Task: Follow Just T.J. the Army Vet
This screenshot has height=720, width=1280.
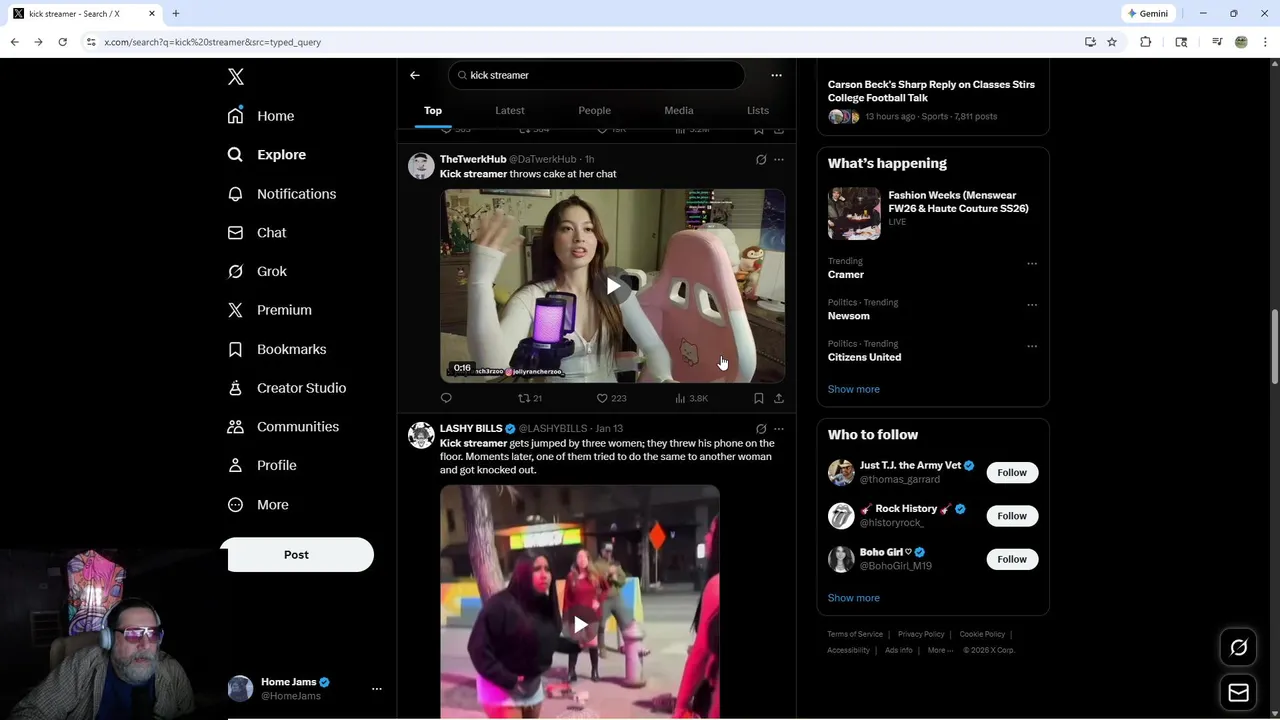Action: point(1012,472)
